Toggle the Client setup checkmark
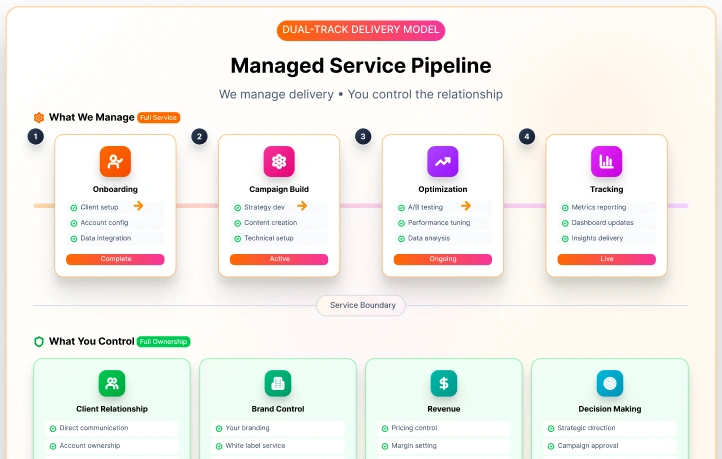 point(74,207)
